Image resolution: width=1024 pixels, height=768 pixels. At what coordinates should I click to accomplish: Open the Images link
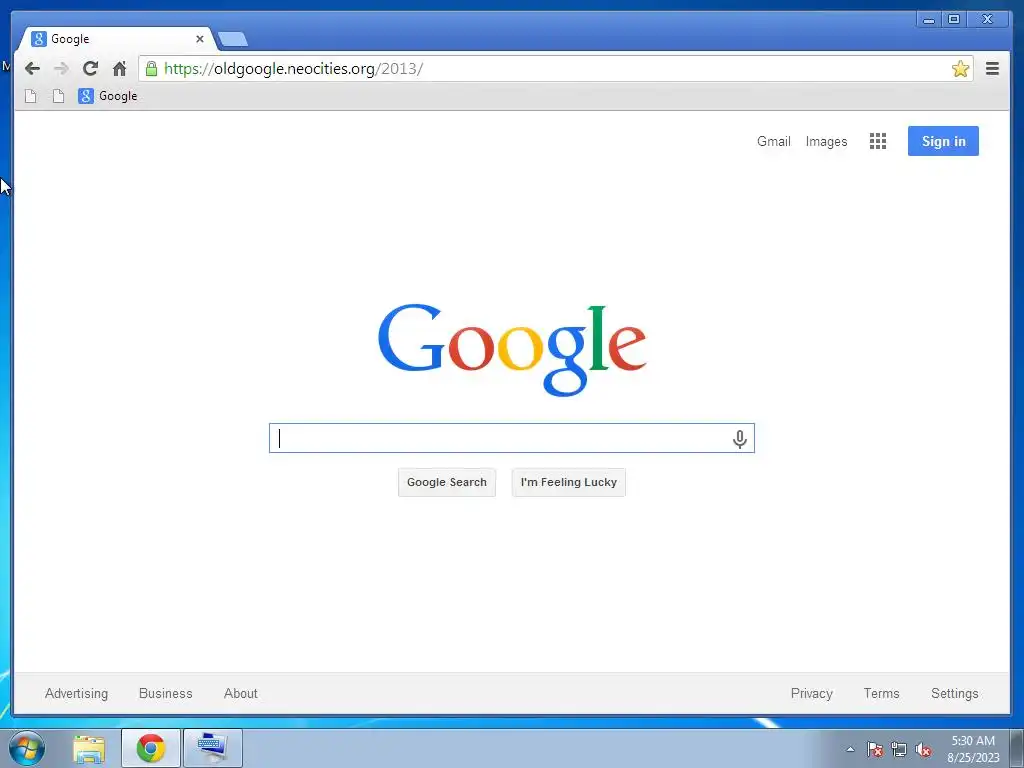pyautogui.click(x=826, y=141)
